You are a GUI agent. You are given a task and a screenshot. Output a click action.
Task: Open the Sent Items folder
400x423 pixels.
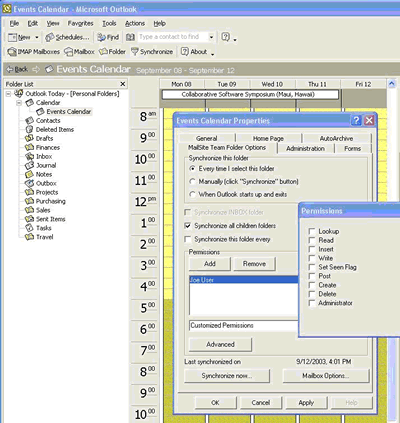point(45,219)
